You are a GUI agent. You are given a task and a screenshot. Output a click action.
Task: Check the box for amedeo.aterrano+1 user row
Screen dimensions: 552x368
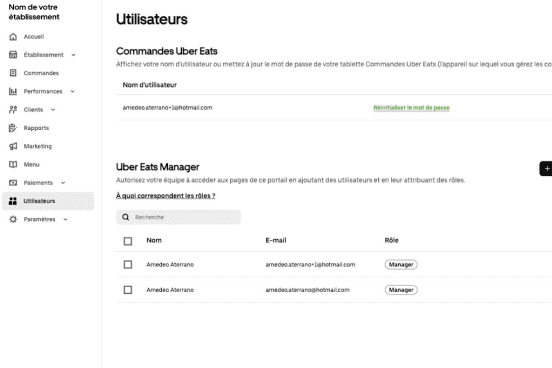(128, 264)
